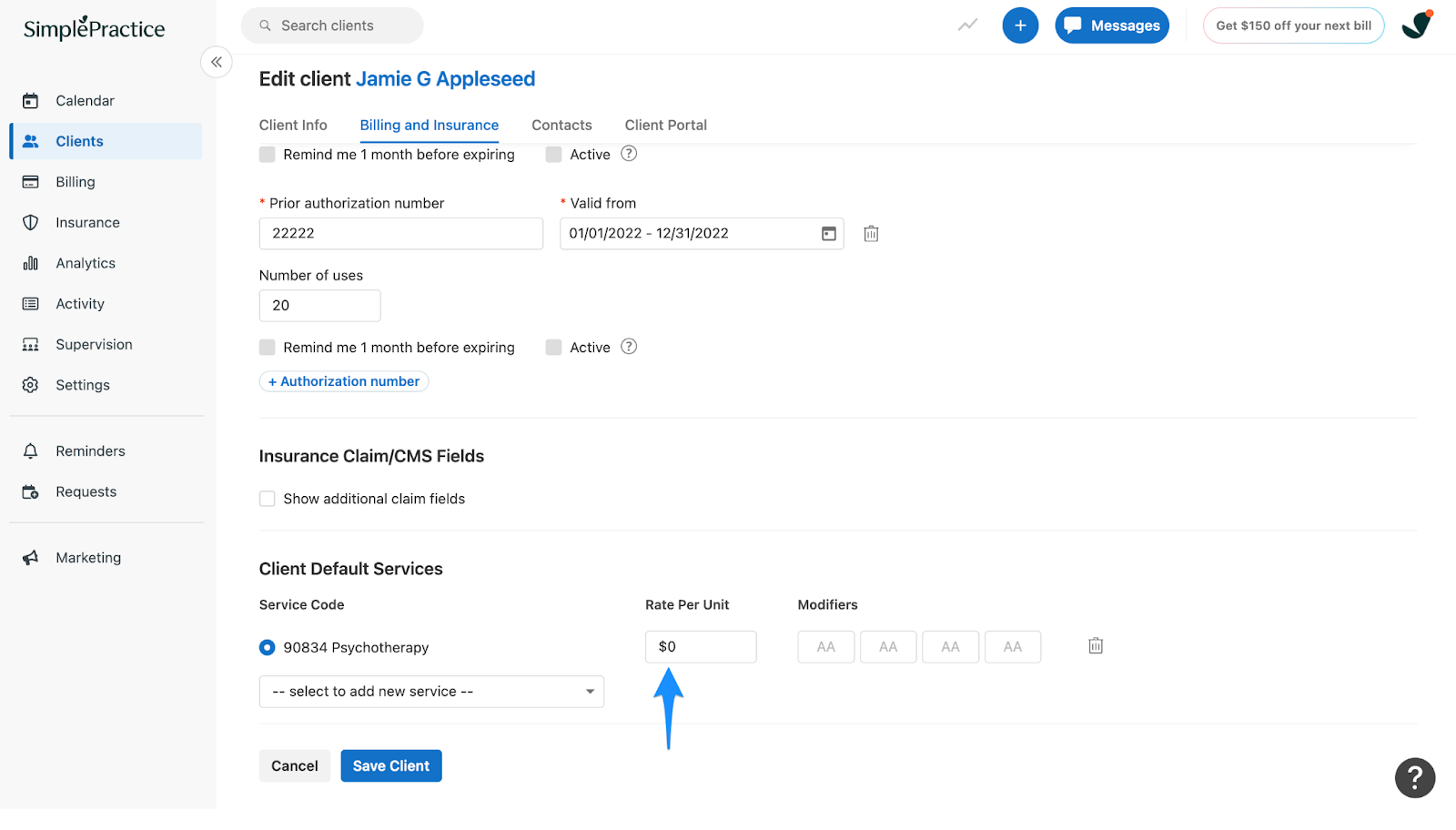Click the second AA modifier field

[888, 647]
